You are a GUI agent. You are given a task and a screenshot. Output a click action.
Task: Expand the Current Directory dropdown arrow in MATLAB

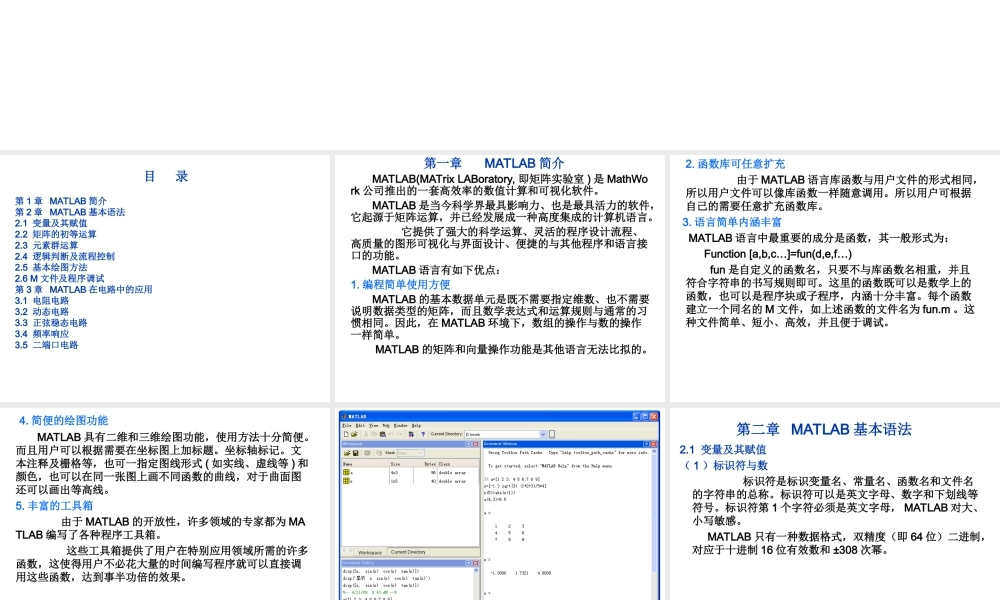point(543,434)
